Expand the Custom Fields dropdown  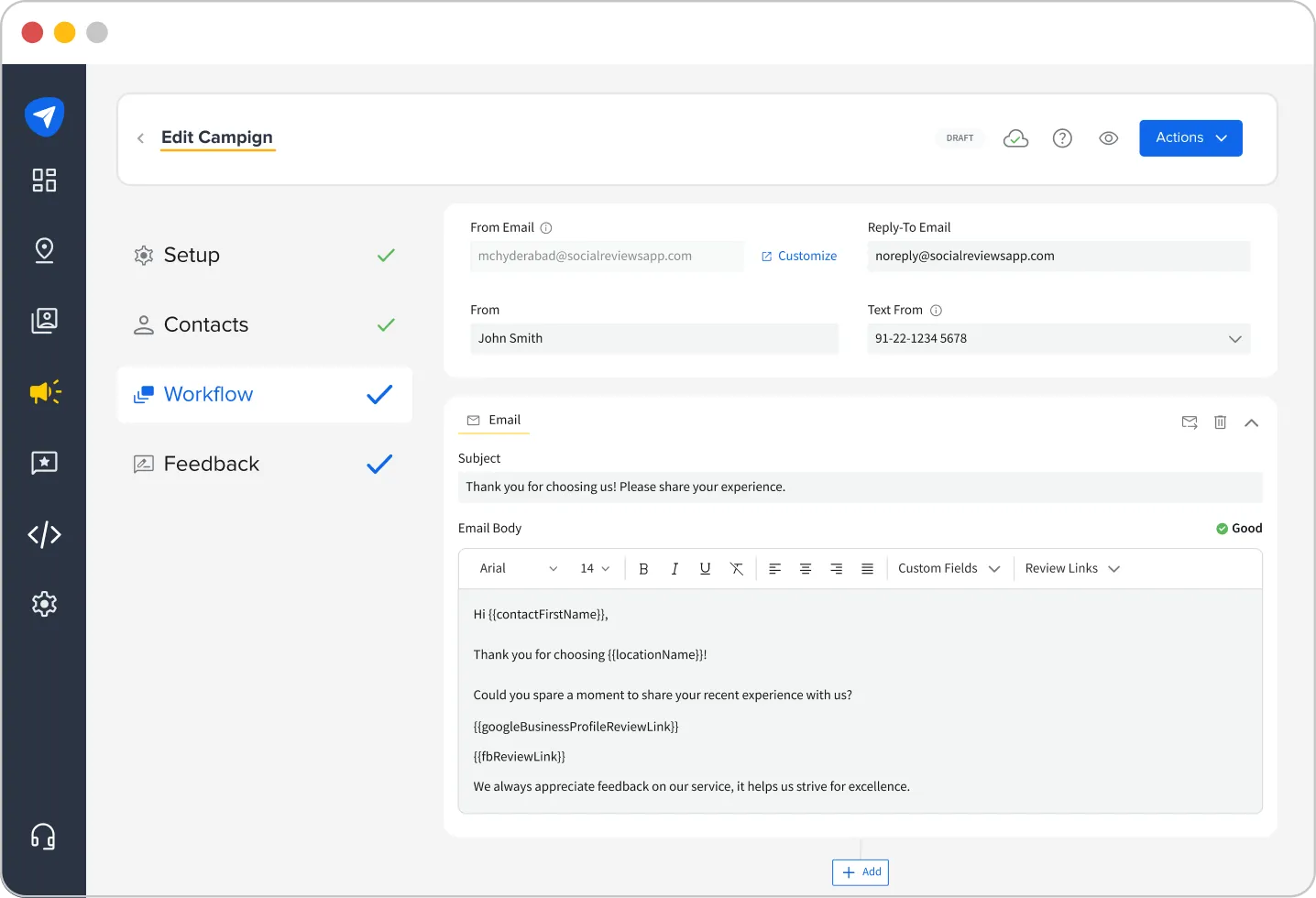tap(949, 568)
